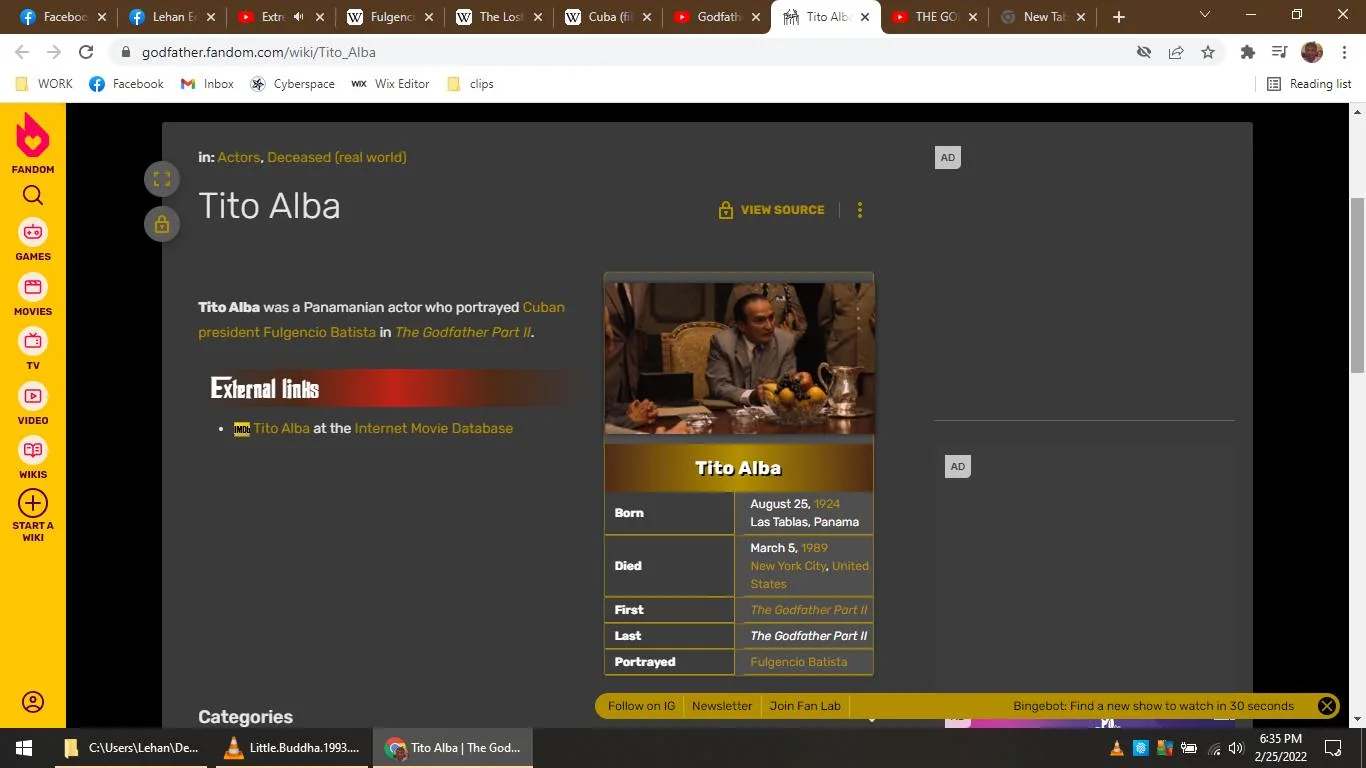
Task: Click the Join Fan Lab button
Action: point(805,706)
